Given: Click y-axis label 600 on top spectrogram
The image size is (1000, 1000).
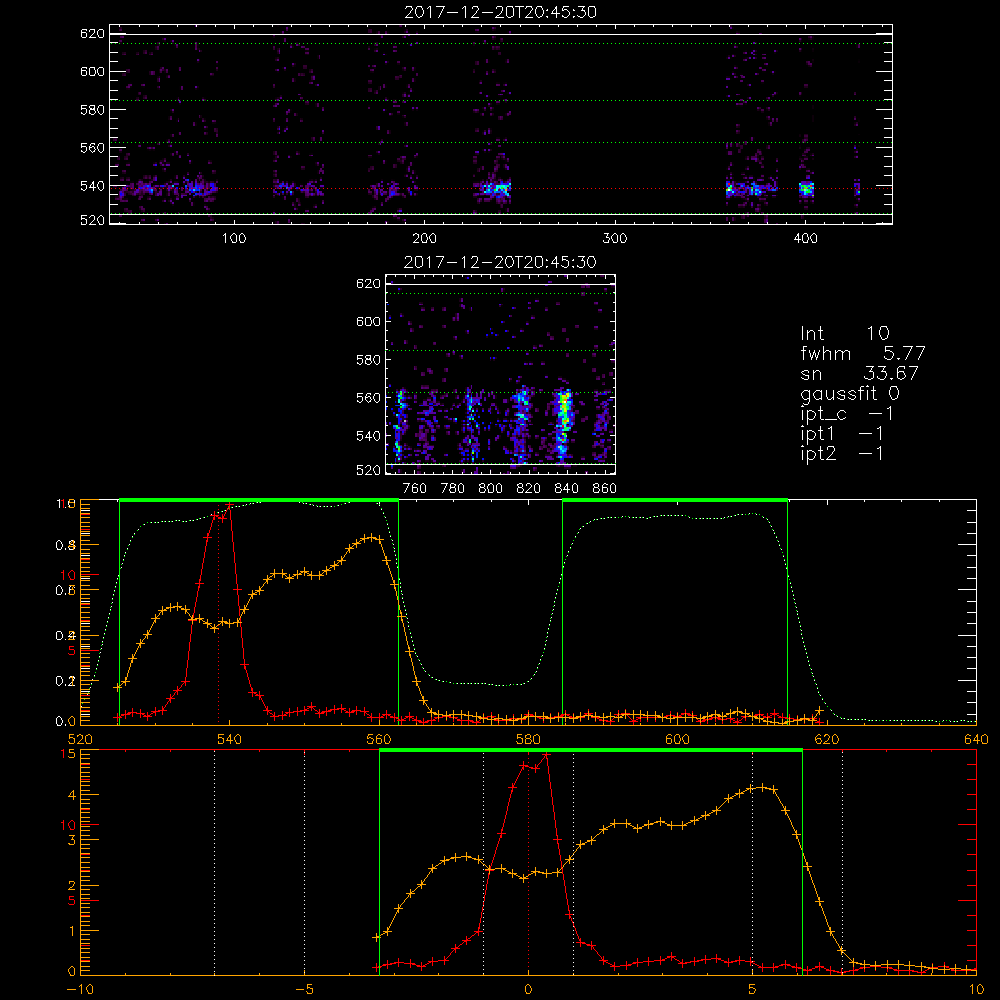Looking at the screenshot, I should [92, 71].
